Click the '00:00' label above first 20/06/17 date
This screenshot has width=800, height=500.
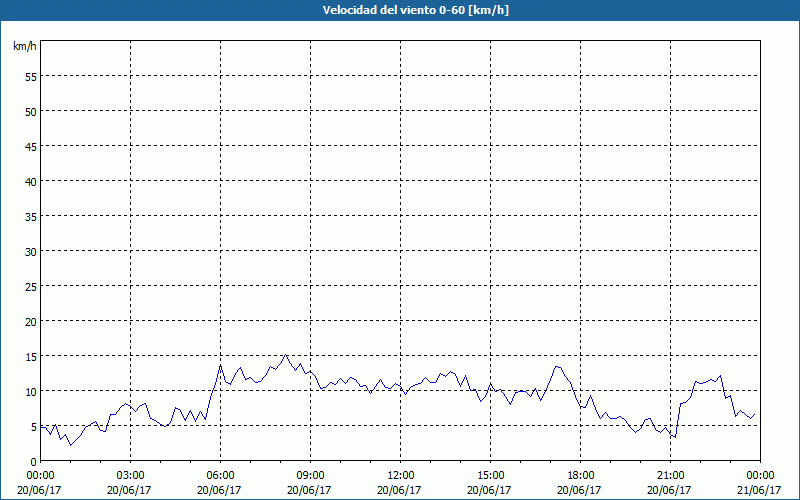pyautogui.click(x=40, y=476)
